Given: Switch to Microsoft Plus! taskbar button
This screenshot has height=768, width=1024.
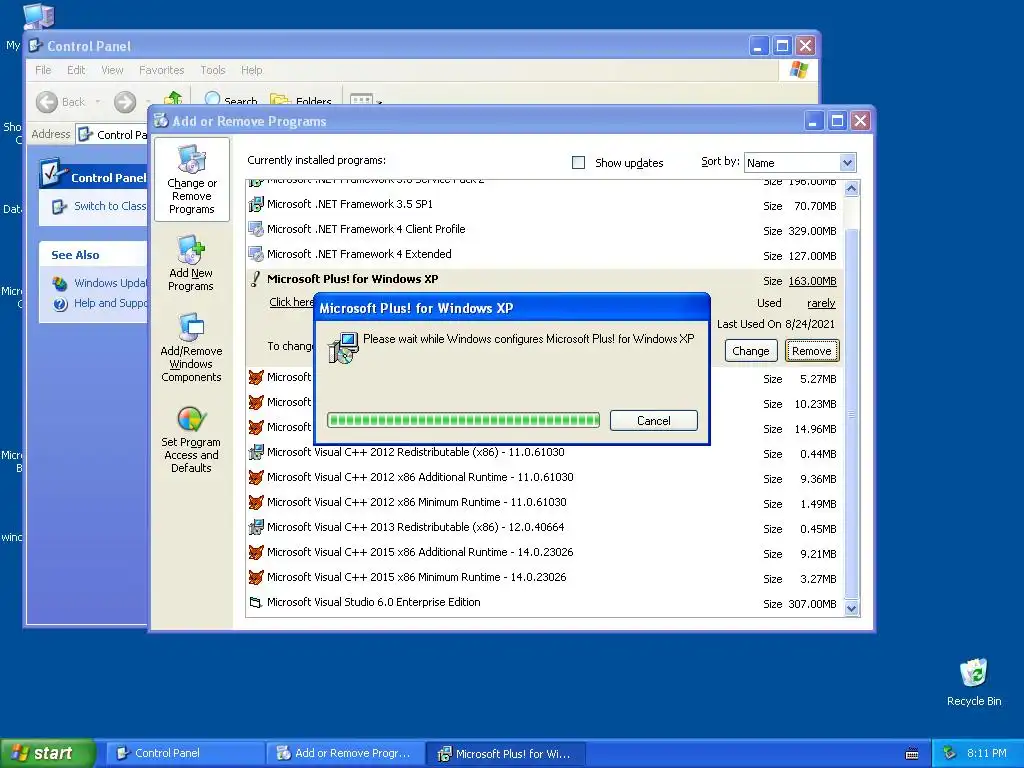Looking at the screenshot, I should pos(506,754).
